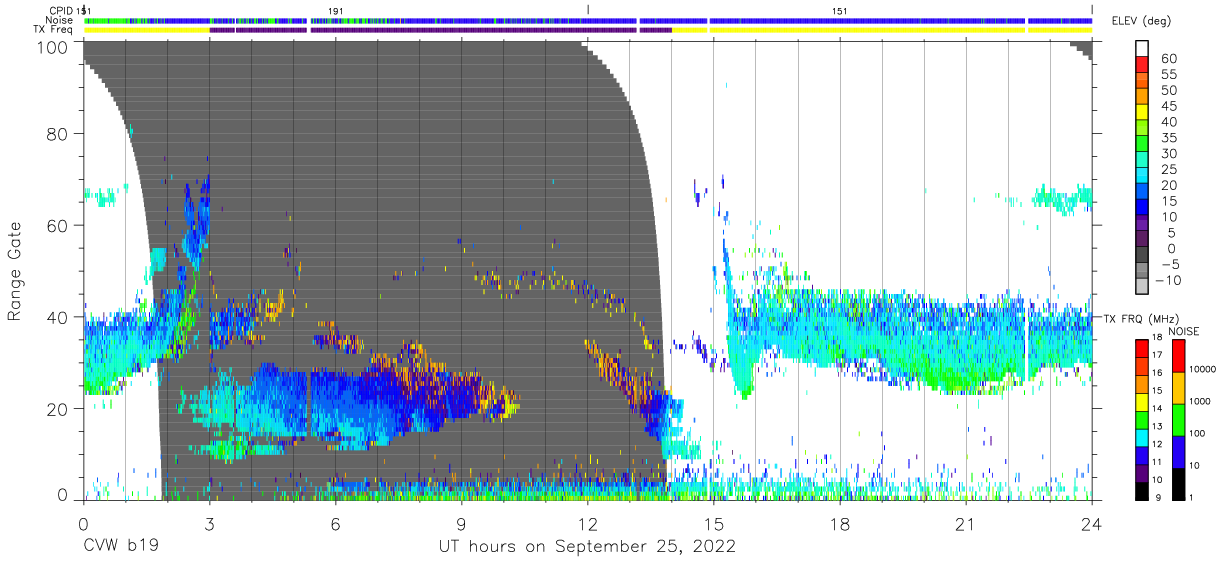Click the '40' tick on Range Gate axis
1228x567 pixels.
coord(58,317)
